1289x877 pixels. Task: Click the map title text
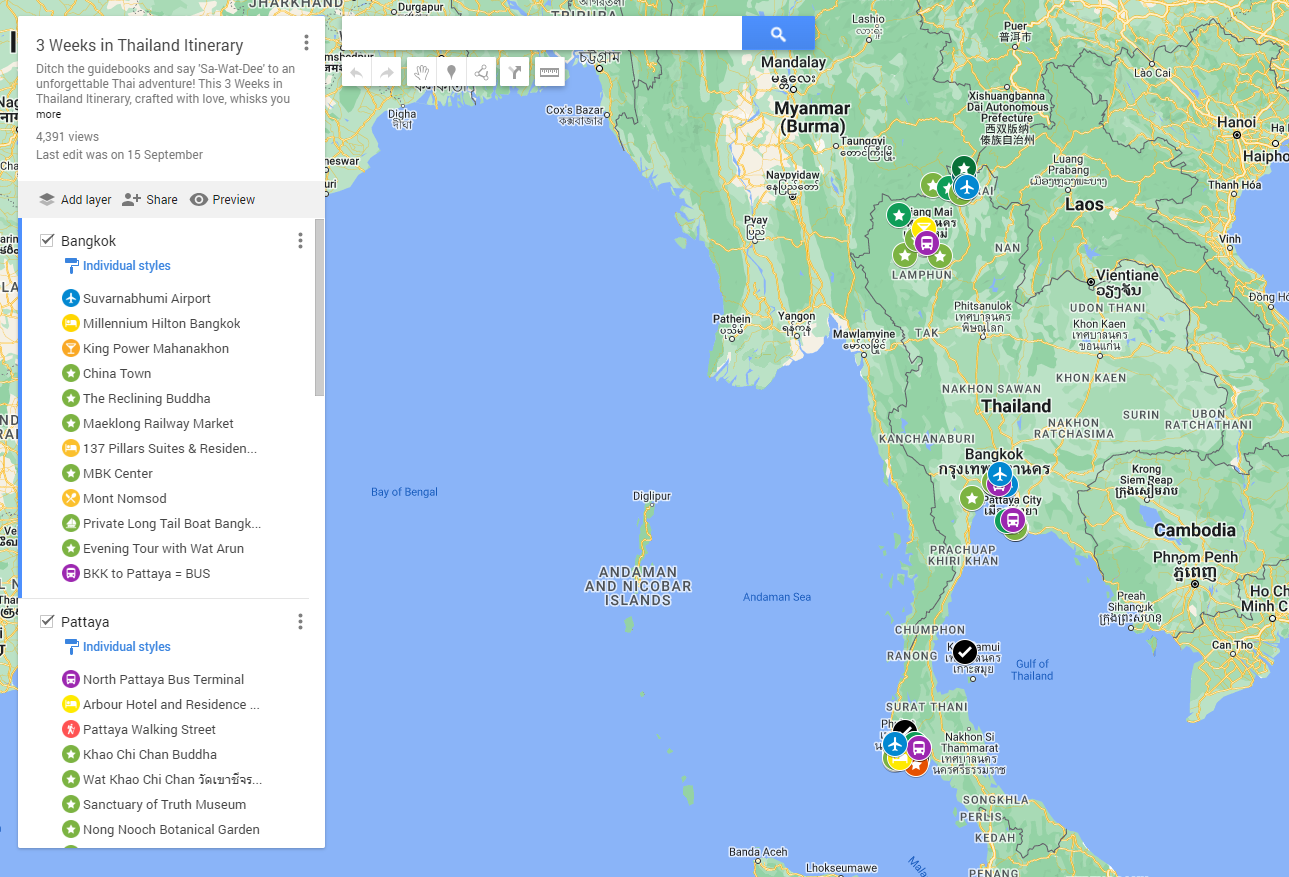point(139,45)
